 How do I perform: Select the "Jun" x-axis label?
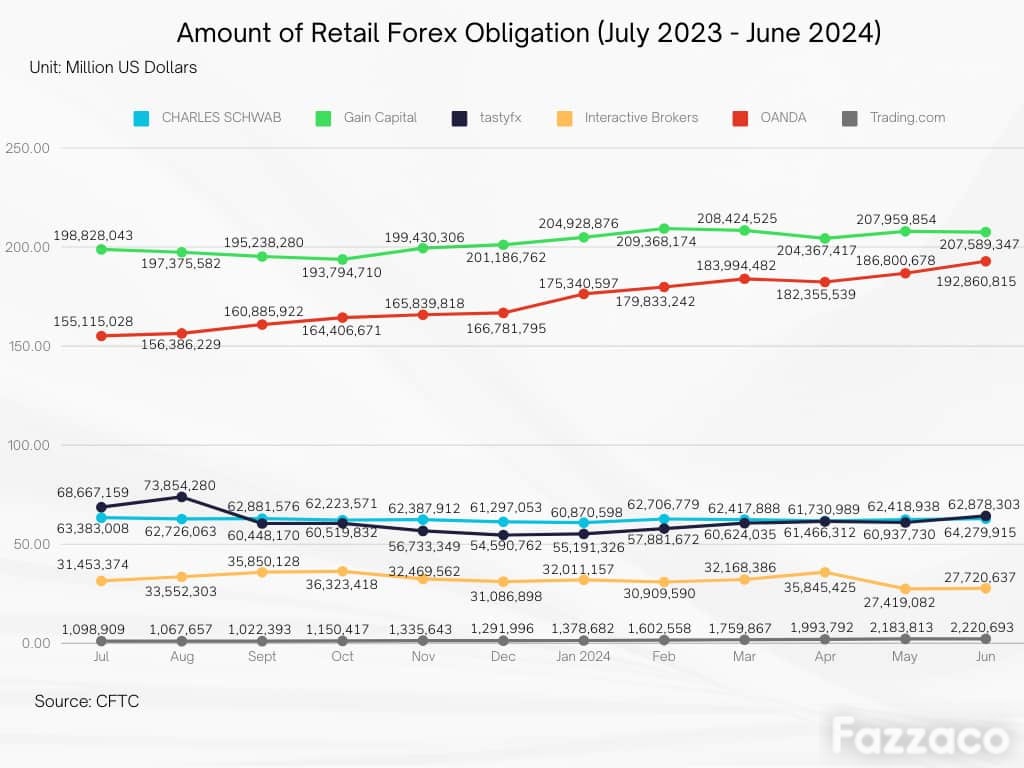985,656
